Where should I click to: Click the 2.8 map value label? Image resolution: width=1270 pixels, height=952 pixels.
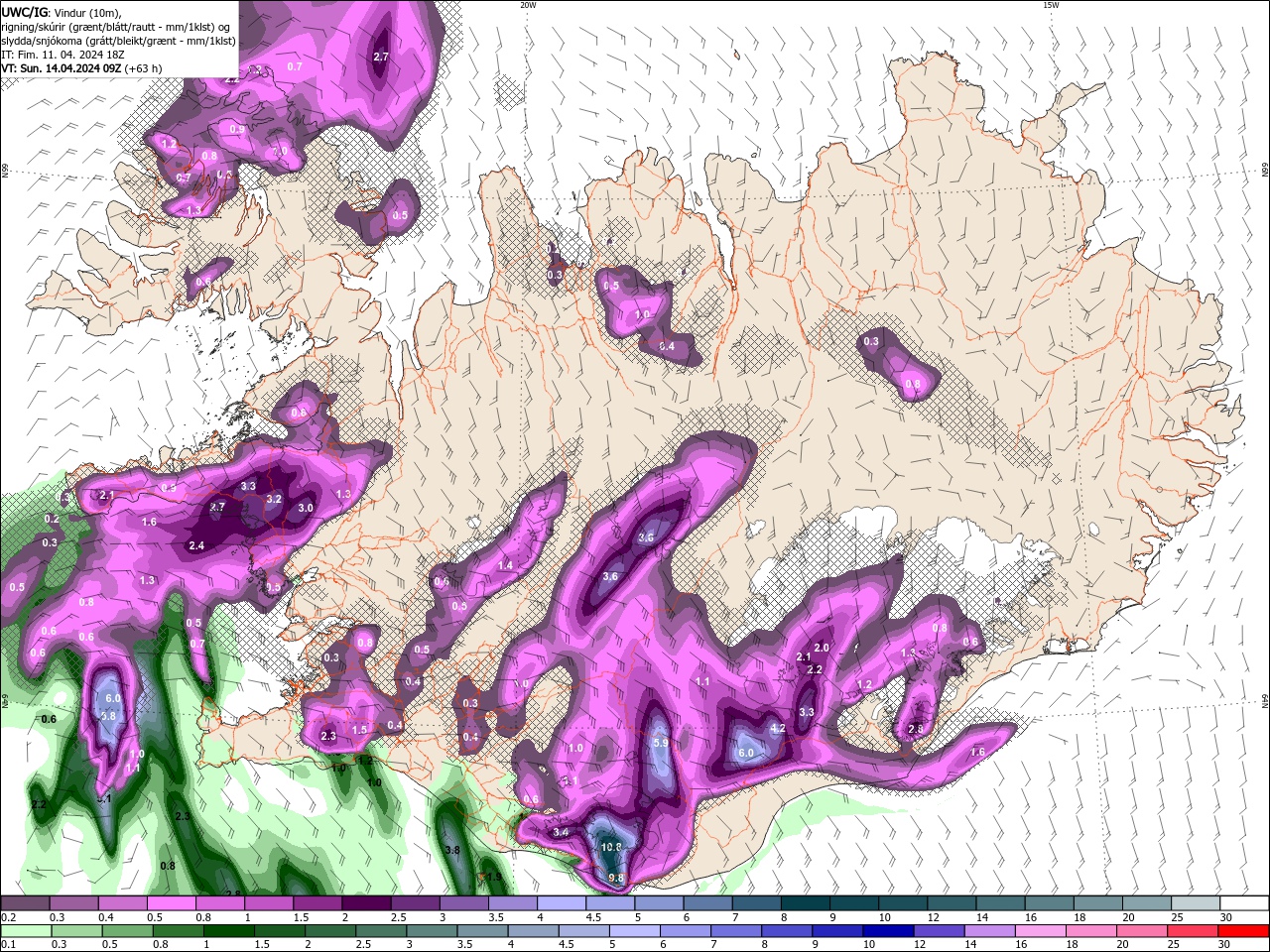[x=916, y=730]
